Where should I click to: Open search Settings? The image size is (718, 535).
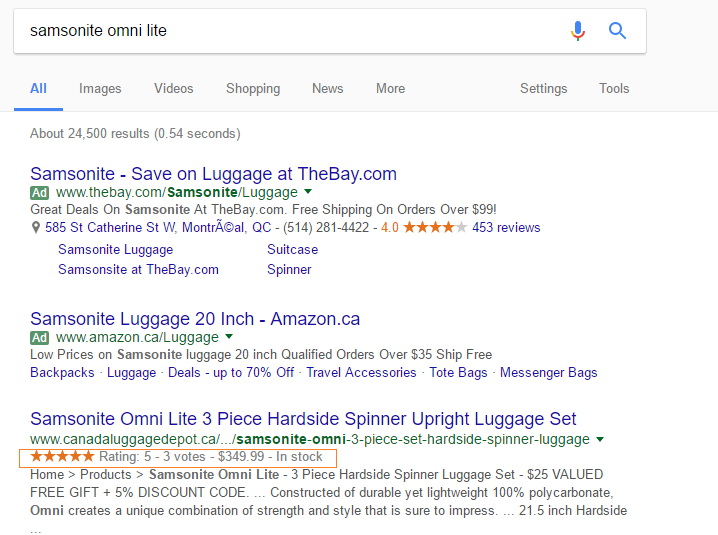(x=544, y=89)
